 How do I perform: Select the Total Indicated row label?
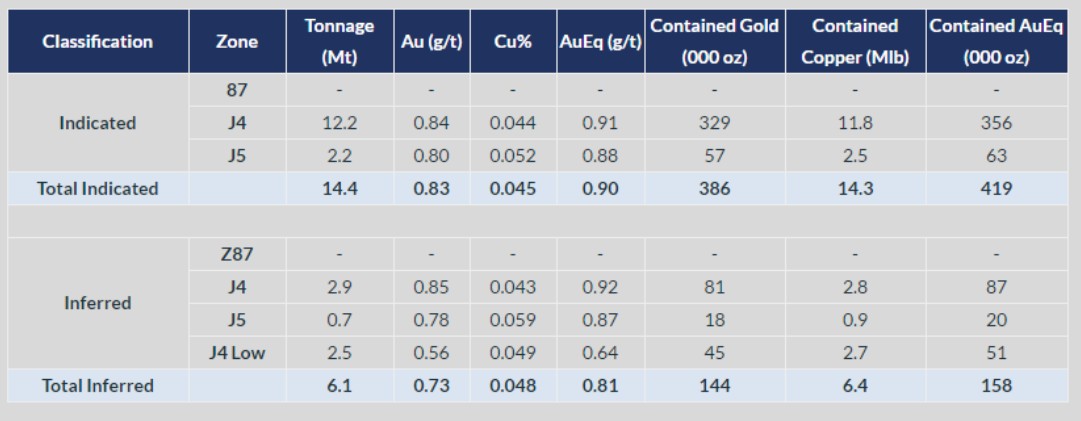pyautogui.click(x=97, y=188)
